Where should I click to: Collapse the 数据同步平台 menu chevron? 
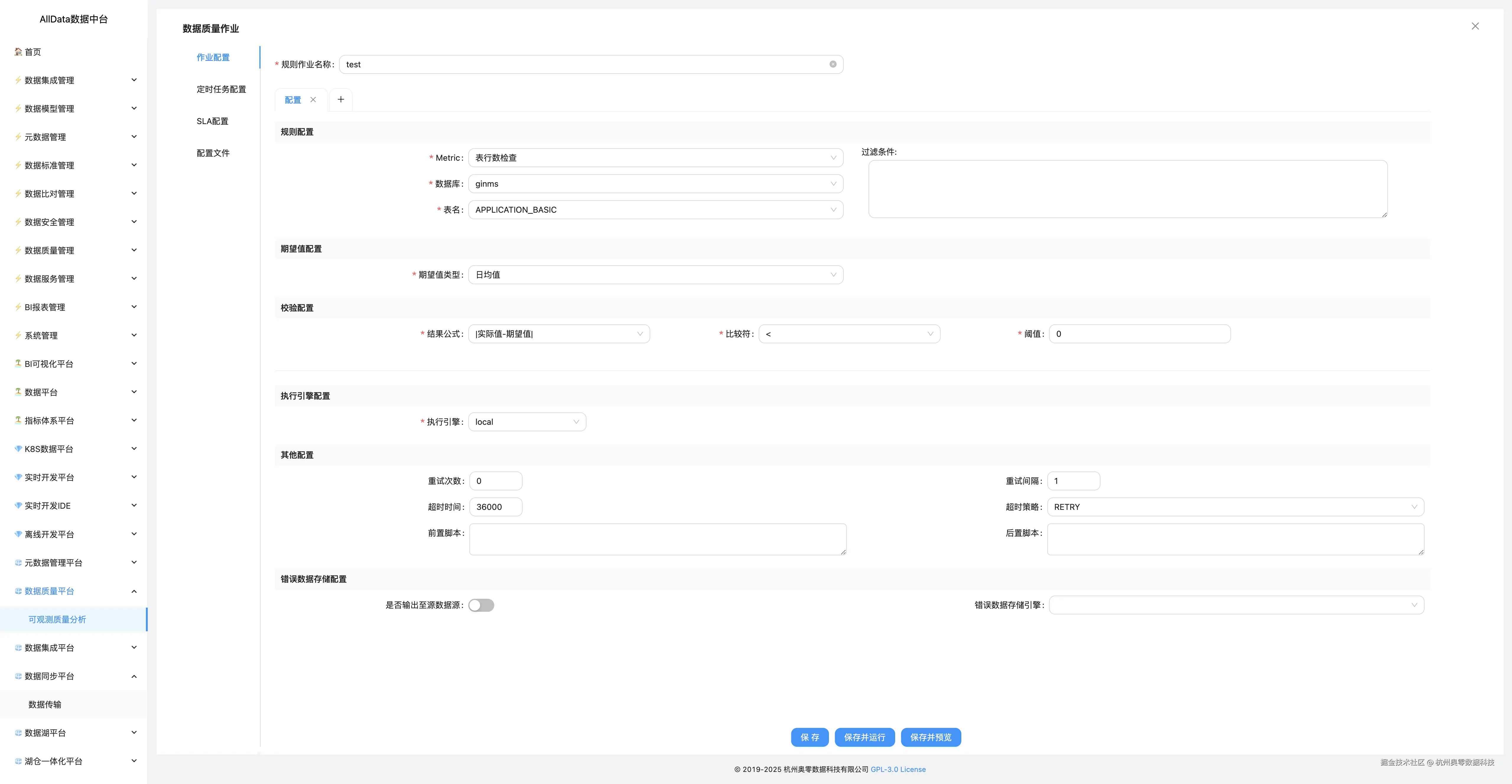click(x=134, y=676)
